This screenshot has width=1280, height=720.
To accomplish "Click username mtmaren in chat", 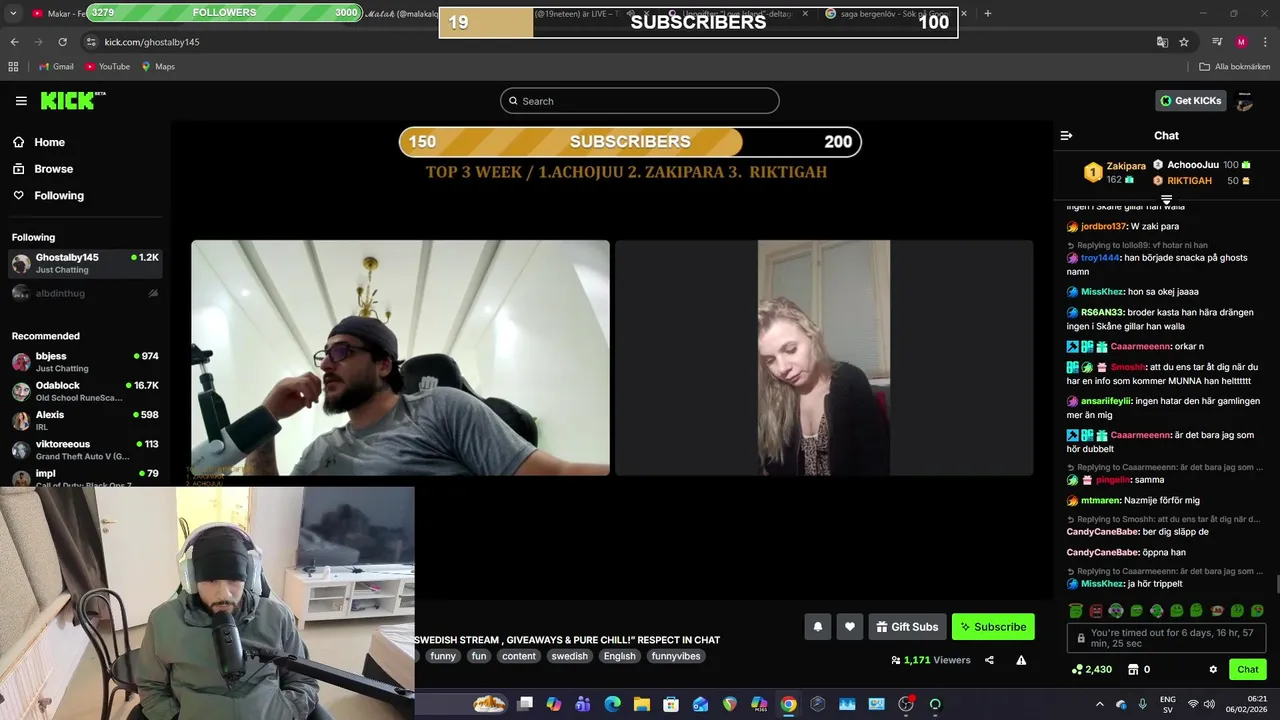I will coord(1100,501).
